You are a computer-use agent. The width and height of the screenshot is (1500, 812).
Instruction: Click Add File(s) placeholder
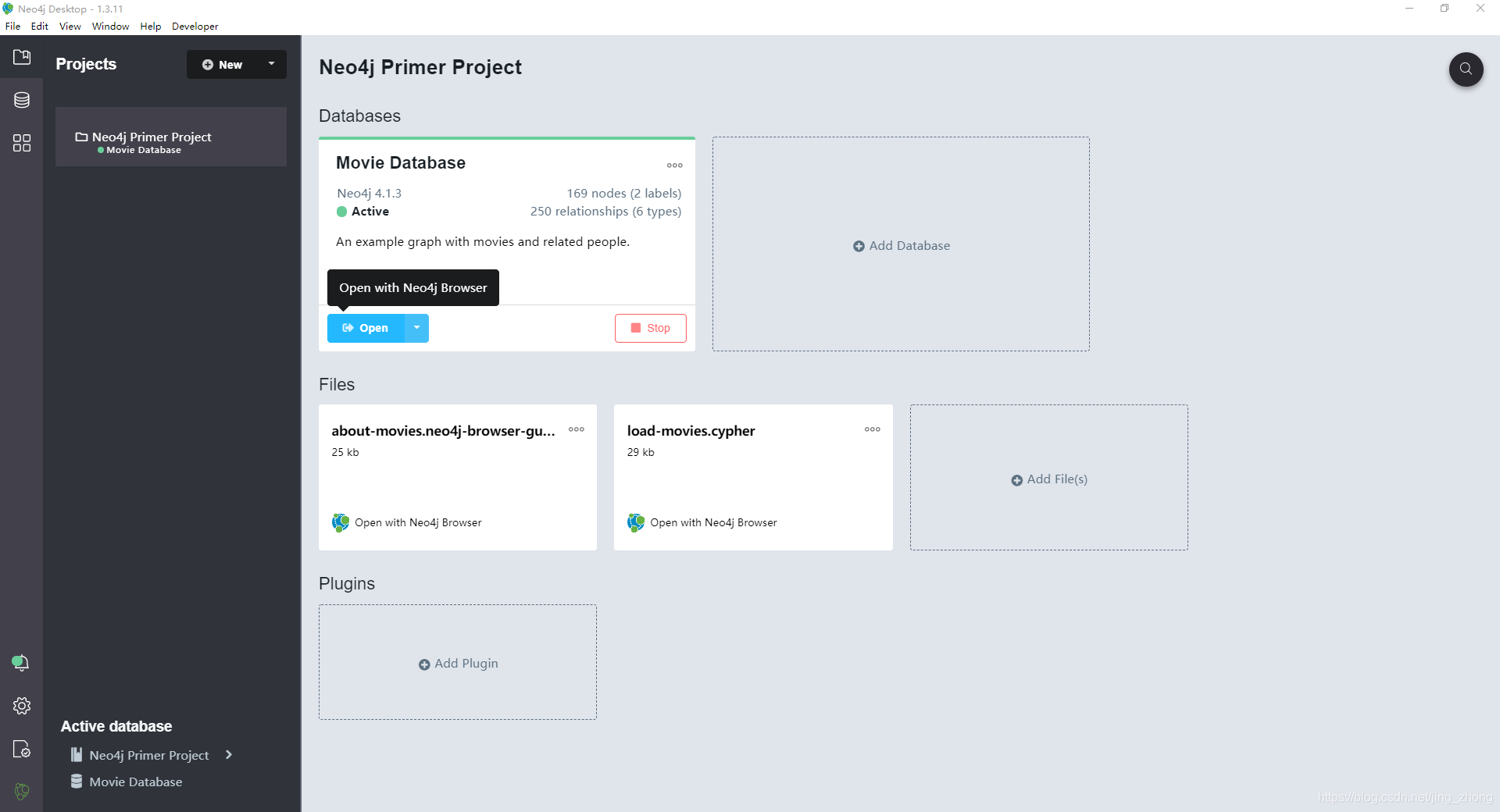1049,477
